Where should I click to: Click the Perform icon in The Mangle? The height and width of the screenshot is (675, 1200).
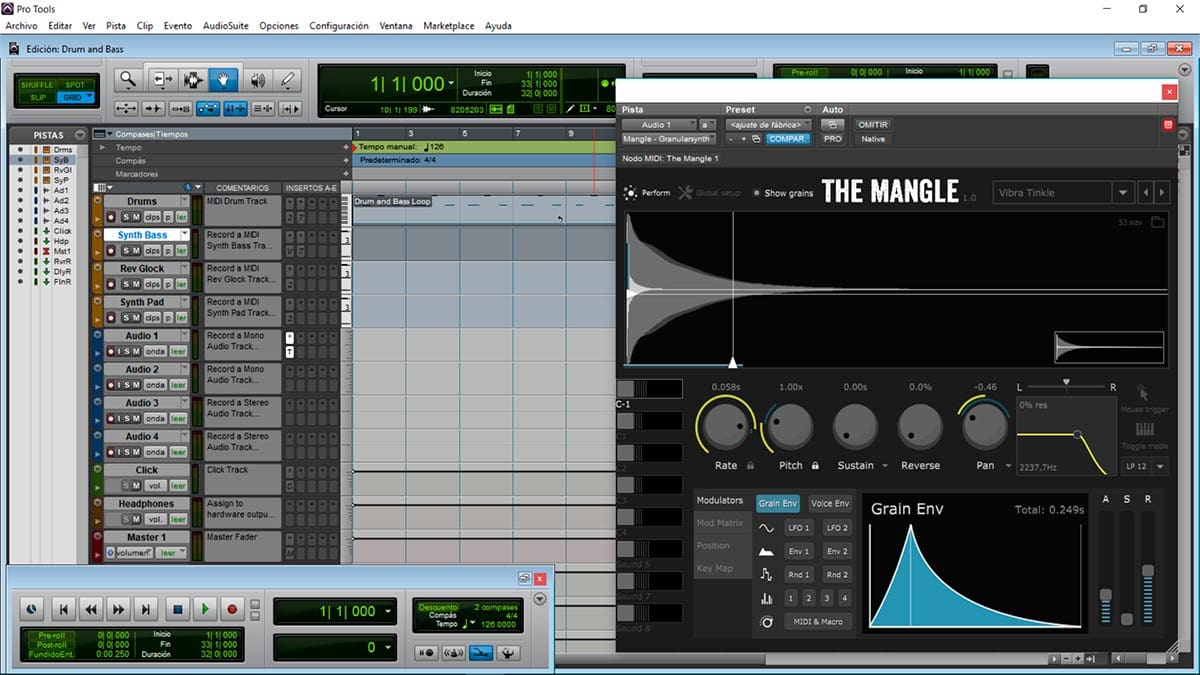pyautogui.click(x=630, y=193)
